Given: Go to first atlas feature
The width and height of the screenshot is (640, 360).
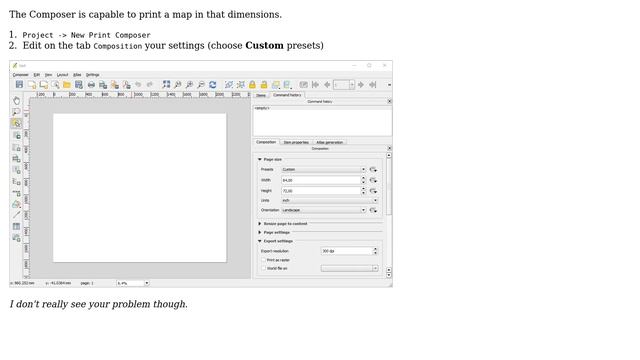Looking at the screenshot, I should tap(315, 84).
